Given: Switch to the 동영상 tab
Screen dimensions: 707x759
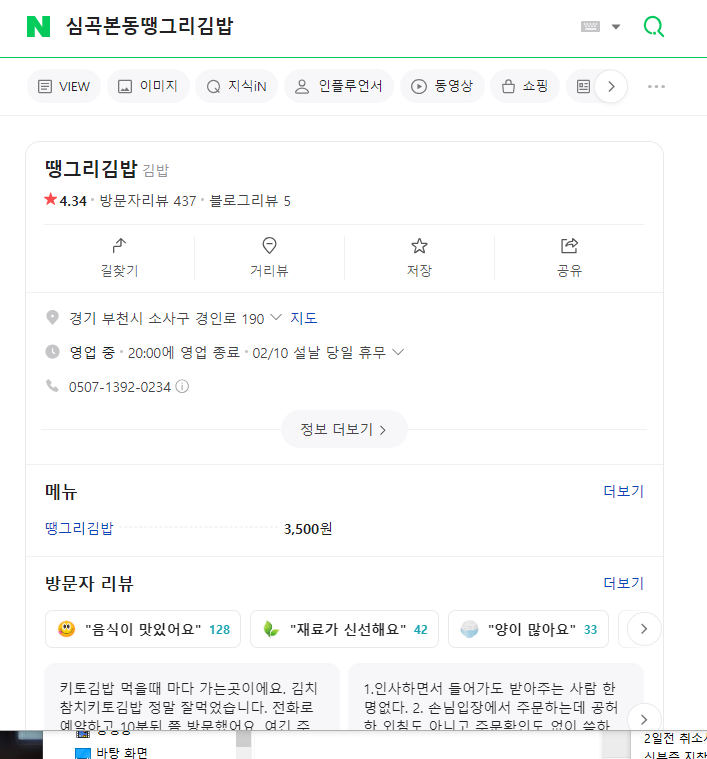Looking at the screenshot, I should (x=442, y=86).
